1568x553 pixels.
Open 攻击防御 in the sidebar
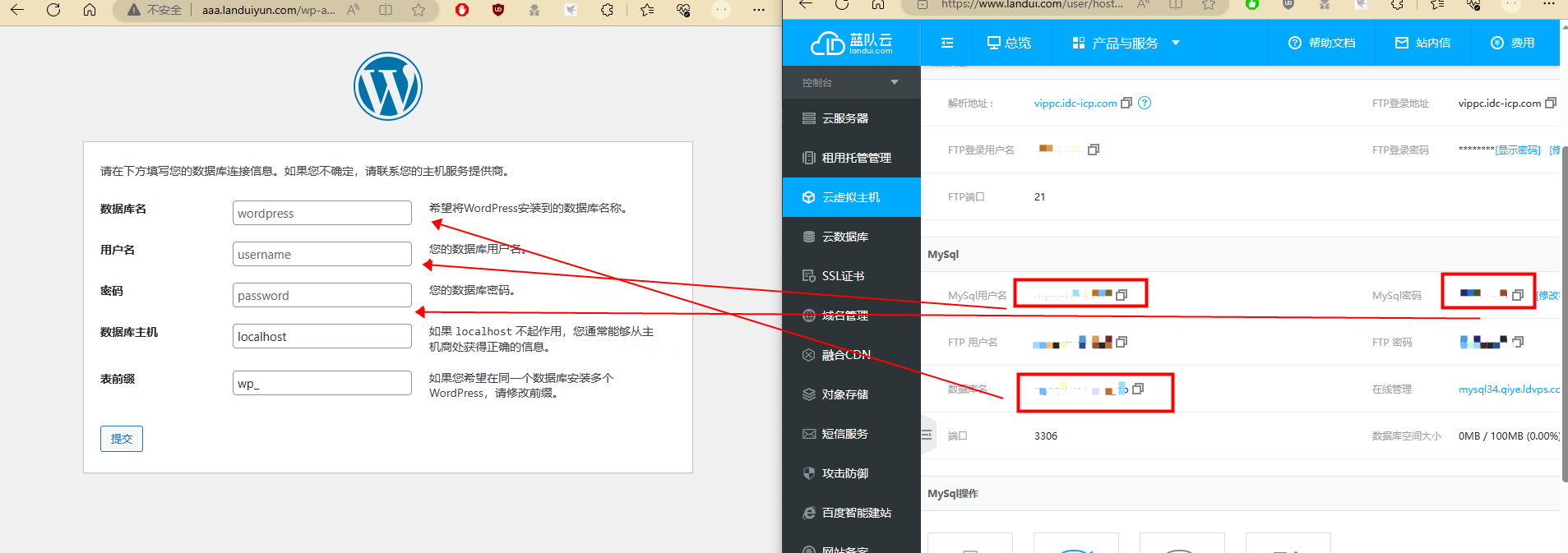[852, 473]
